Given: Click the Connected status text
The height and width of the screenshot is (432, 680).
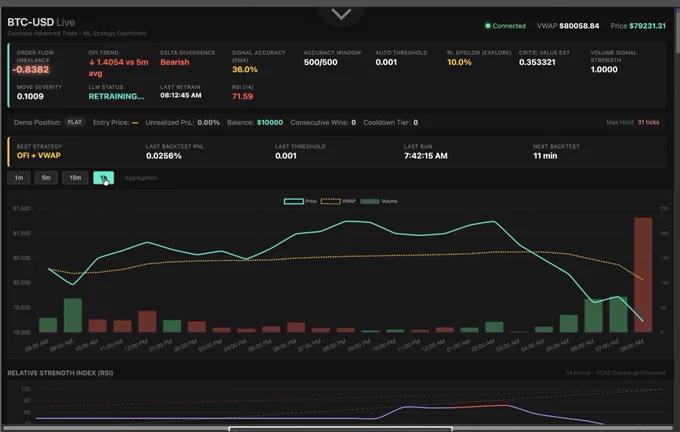Looking at the screenshot, I should tap(509, 26).
